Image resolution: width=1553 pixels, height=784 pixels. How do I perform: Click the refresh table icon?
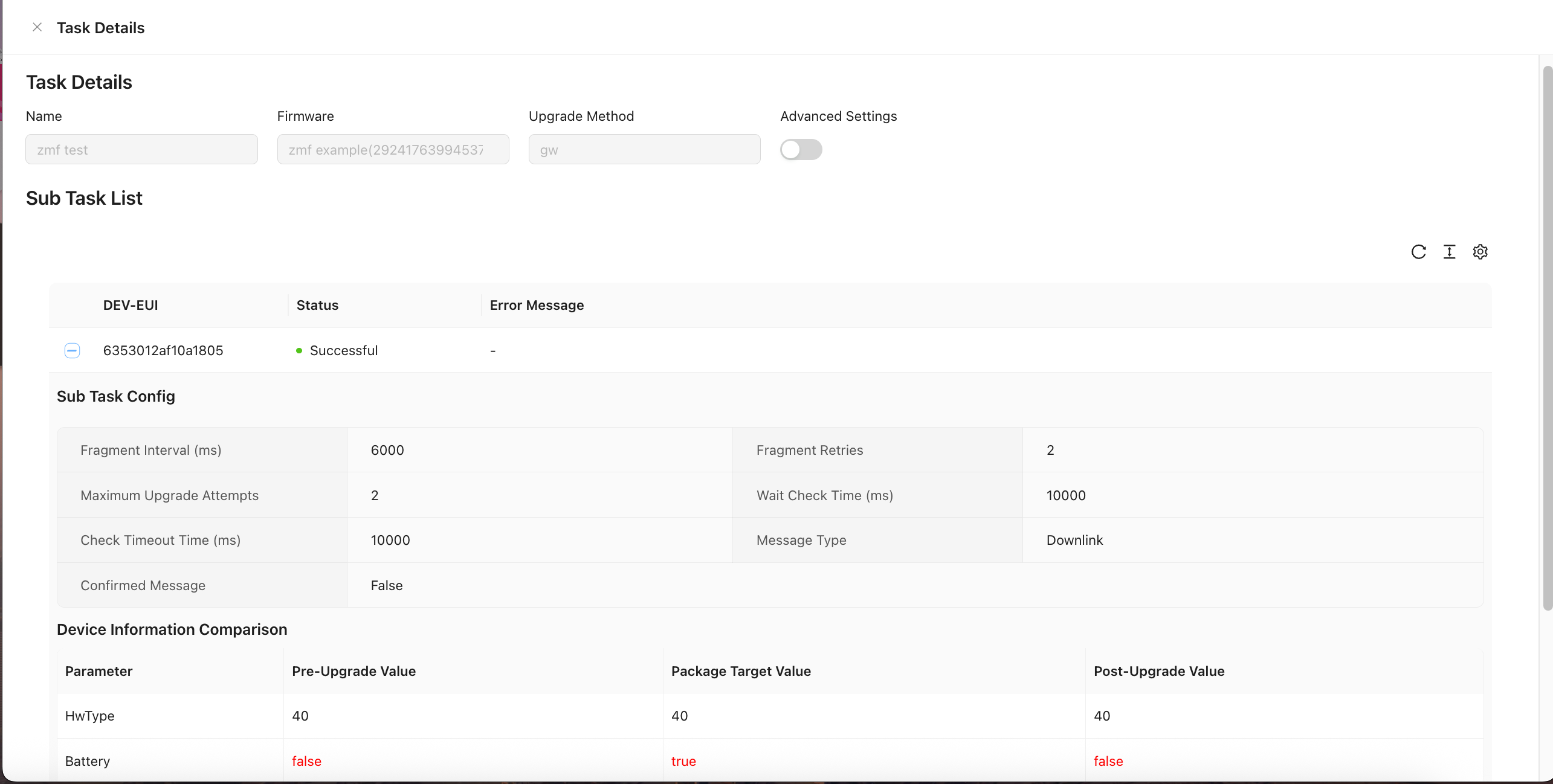[x=1418, y=252]
